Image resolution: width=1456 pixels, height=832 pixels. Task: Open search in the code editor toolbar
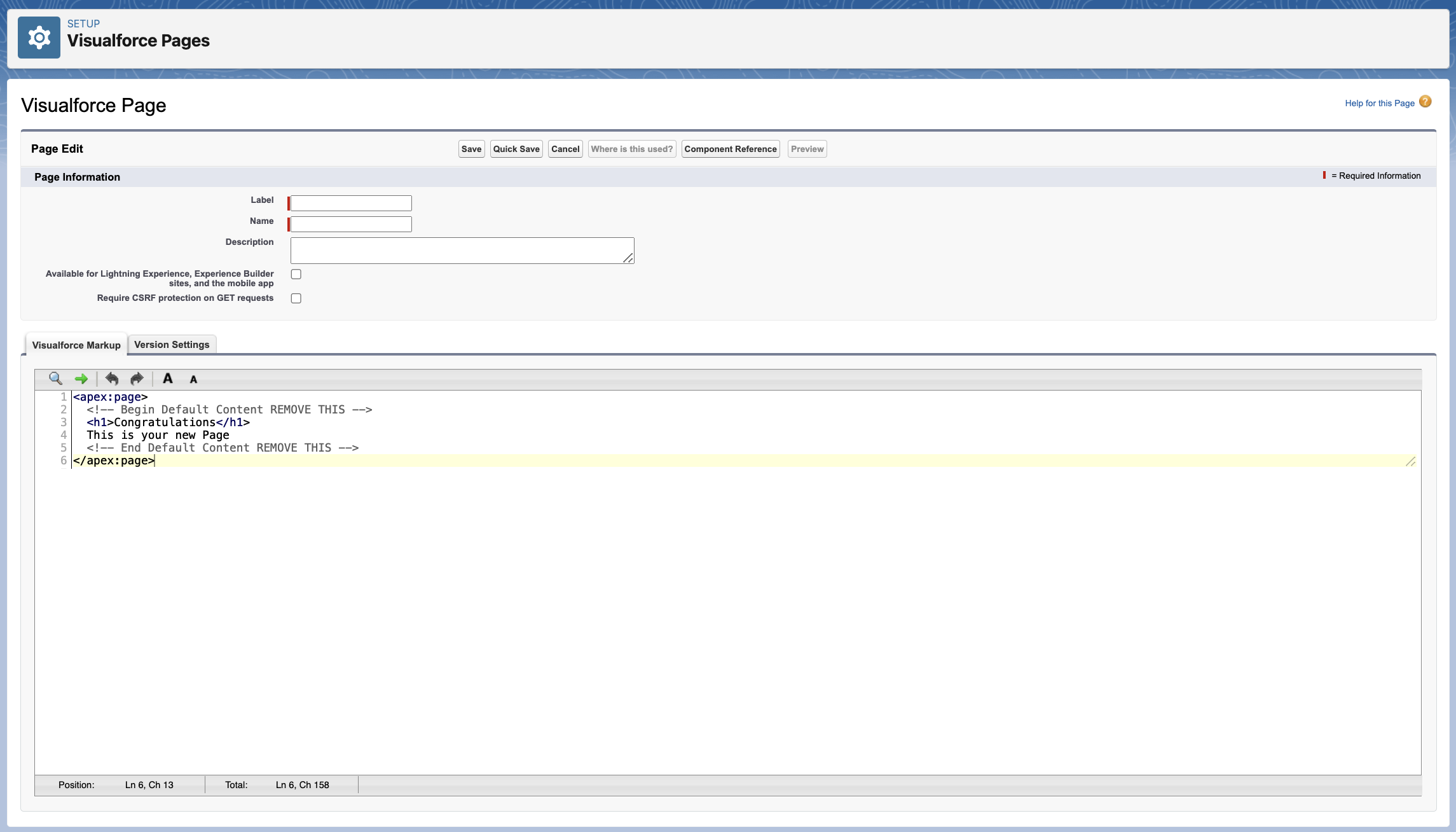point(55,379)
